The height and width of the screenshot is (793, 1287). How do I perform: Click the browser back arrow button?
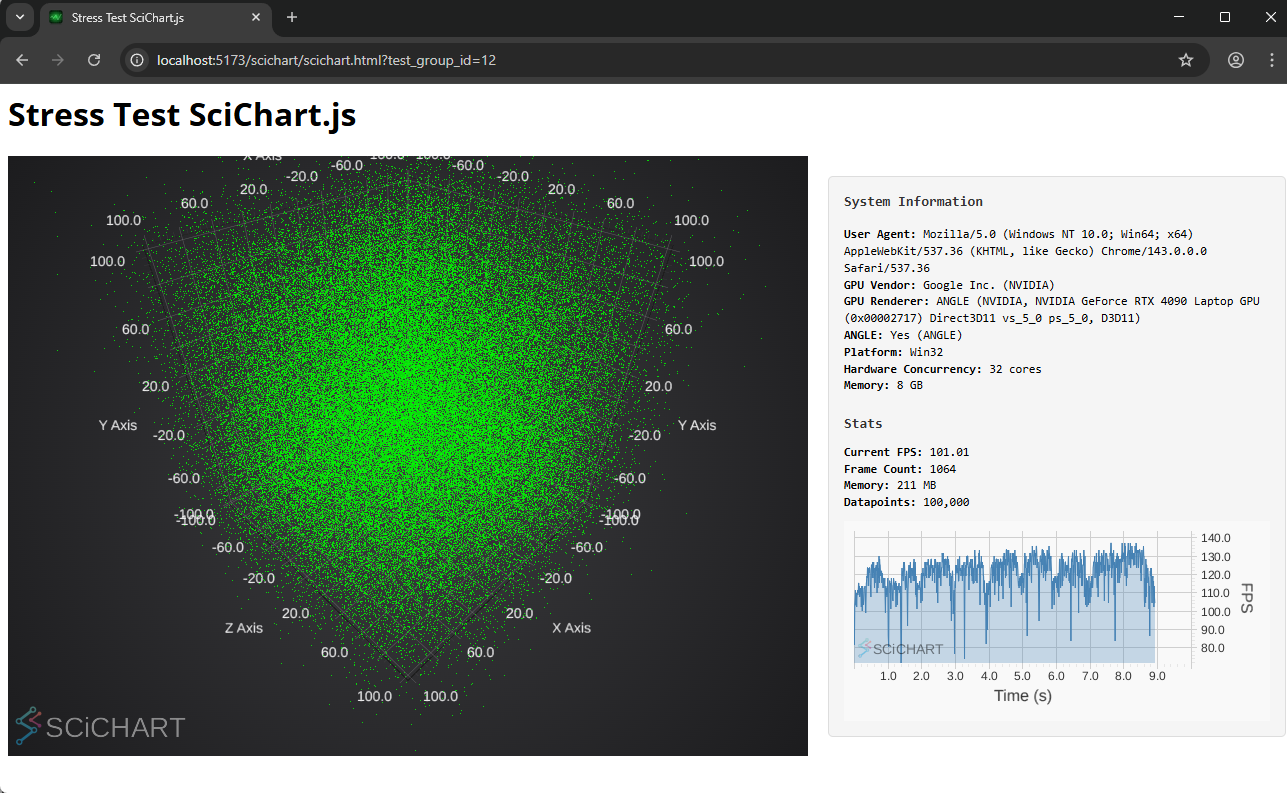coord(23,60)
